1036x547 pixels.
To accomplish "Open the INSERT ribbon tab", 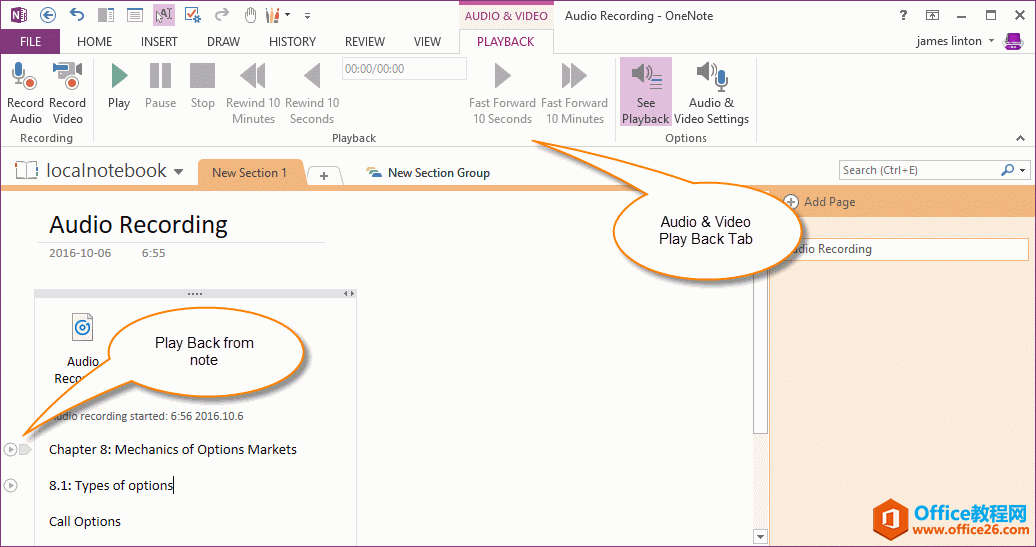I will [x=159, y=42].
